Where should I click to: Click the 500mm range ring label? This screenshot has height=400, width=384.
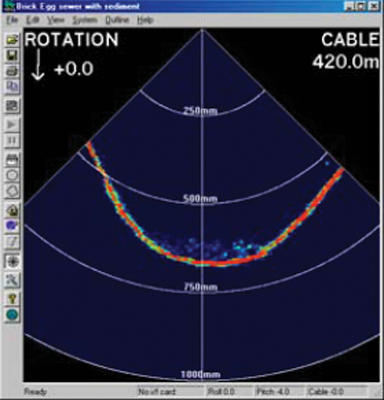[x=200, y=199]
